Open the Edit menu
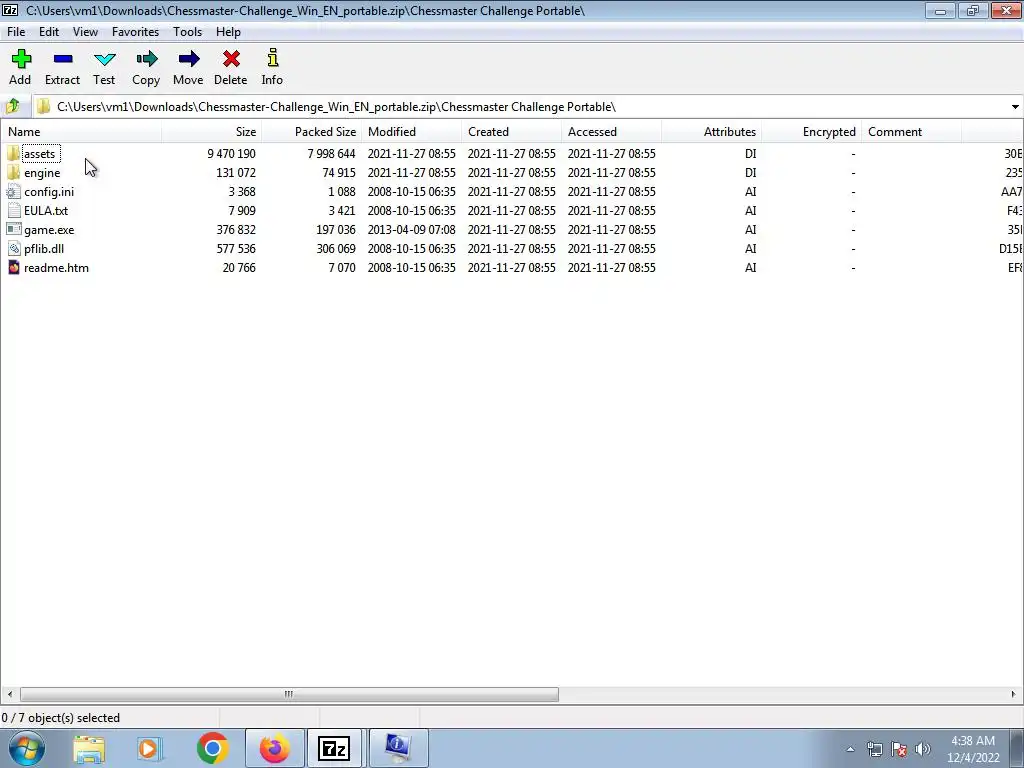 [49, 31]
